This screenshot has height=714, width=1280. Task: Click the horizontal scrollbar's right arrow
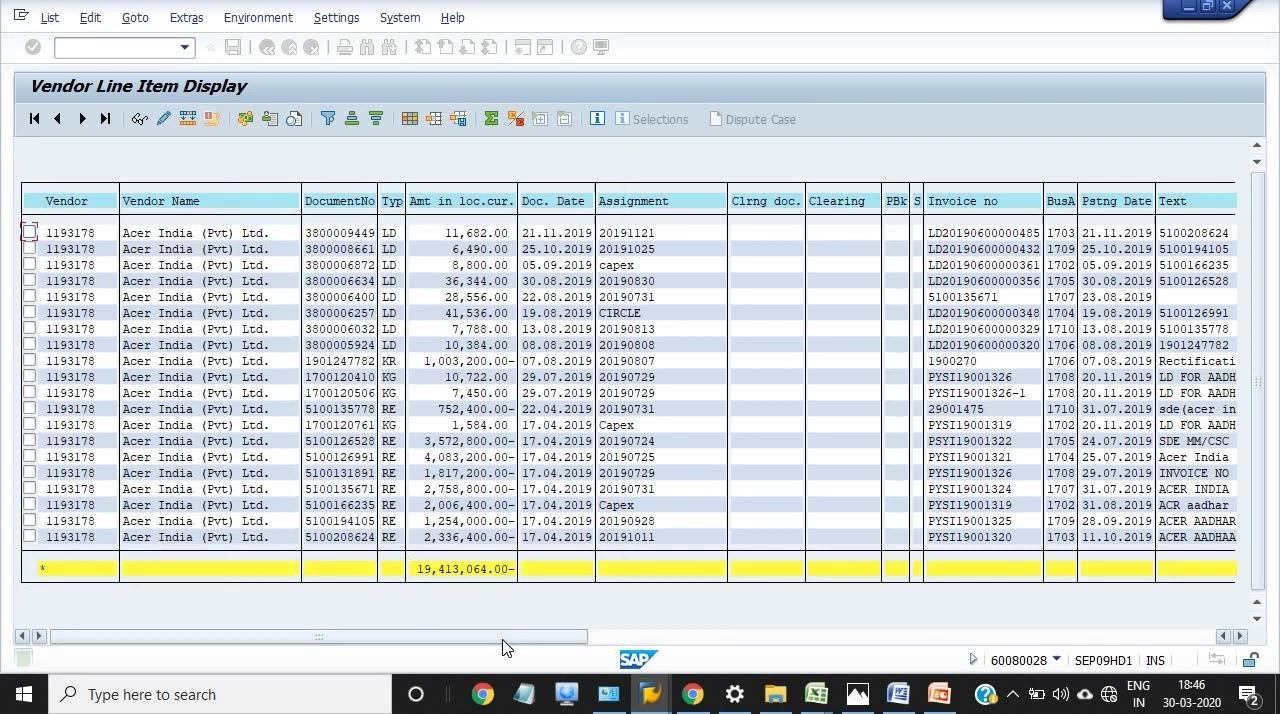coord(1239,636)
